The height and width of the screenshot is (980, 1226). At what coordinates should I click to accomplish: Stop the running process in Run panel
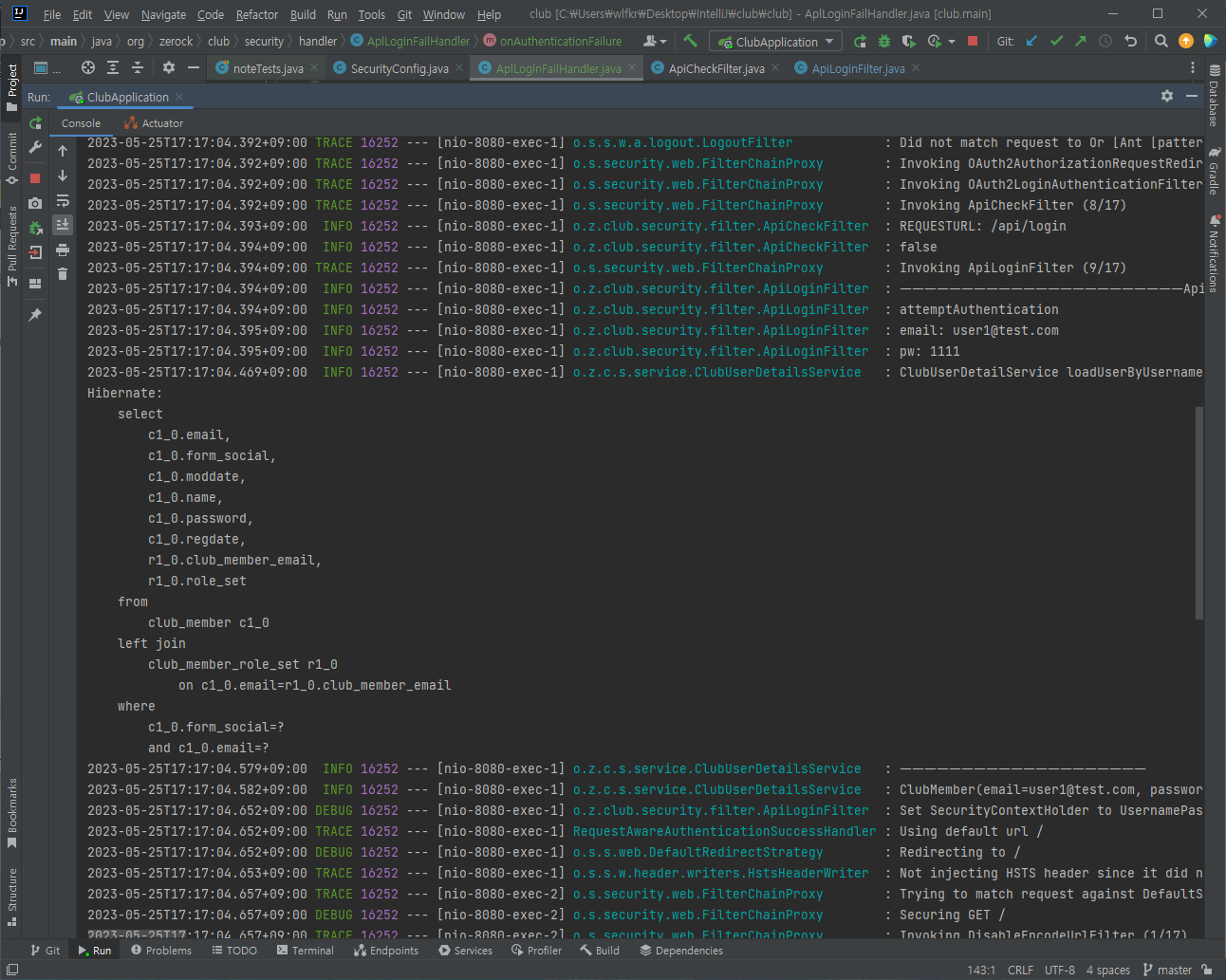tap(35, 177)
